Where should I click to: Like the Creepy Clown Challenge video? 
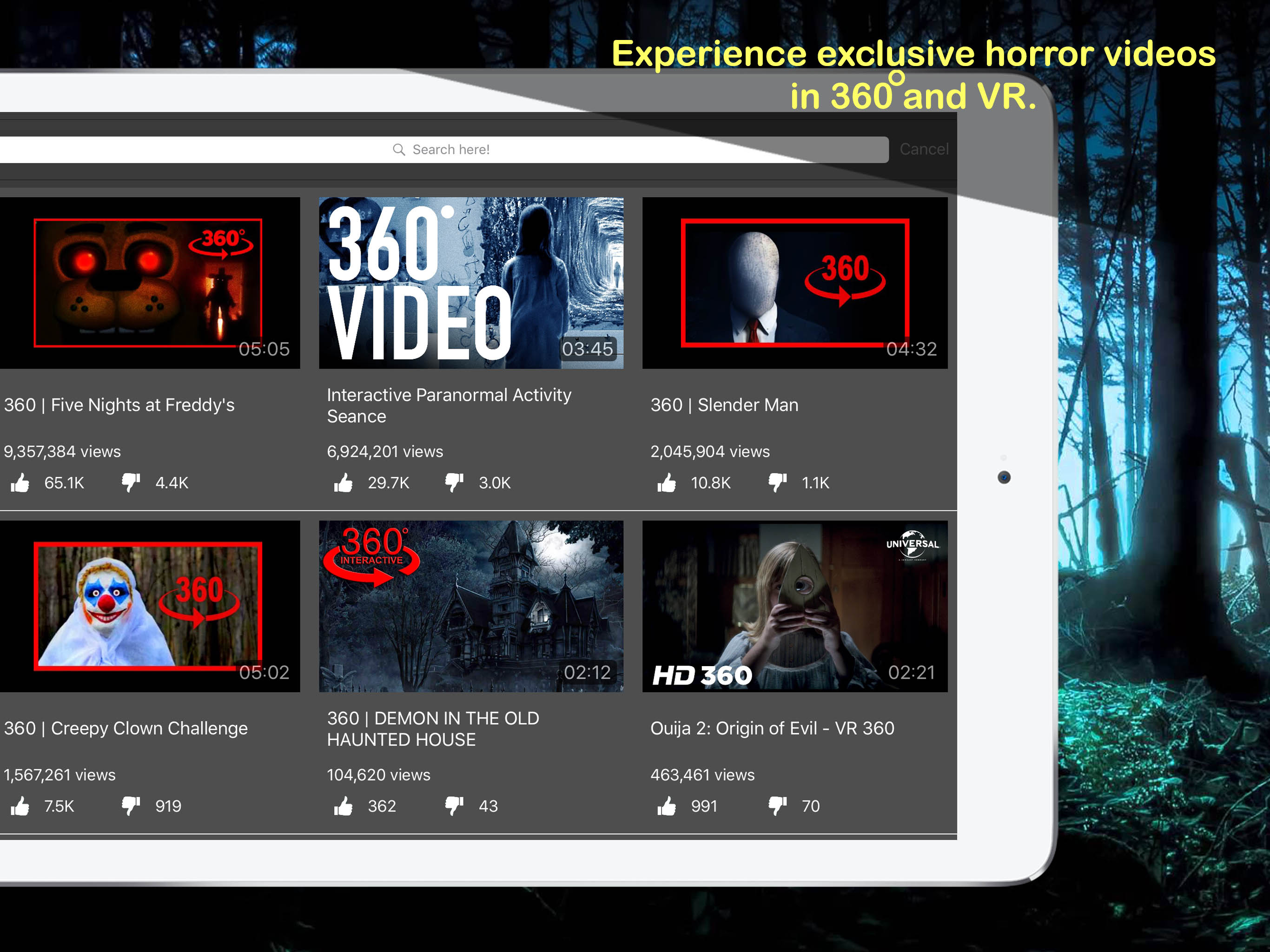pyautogui.click(x=20, y=806)
